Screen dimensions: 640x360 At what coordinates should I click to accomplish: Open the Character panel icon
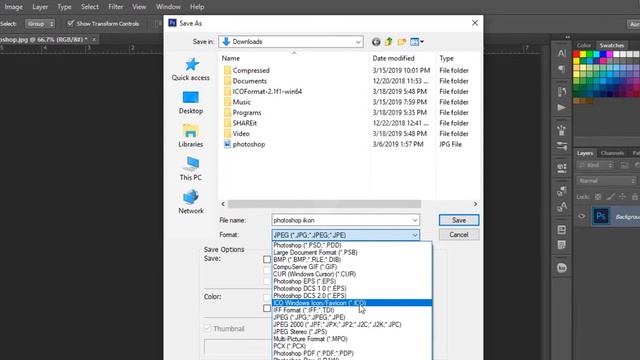pyautogui.click(x=562, y=53)
